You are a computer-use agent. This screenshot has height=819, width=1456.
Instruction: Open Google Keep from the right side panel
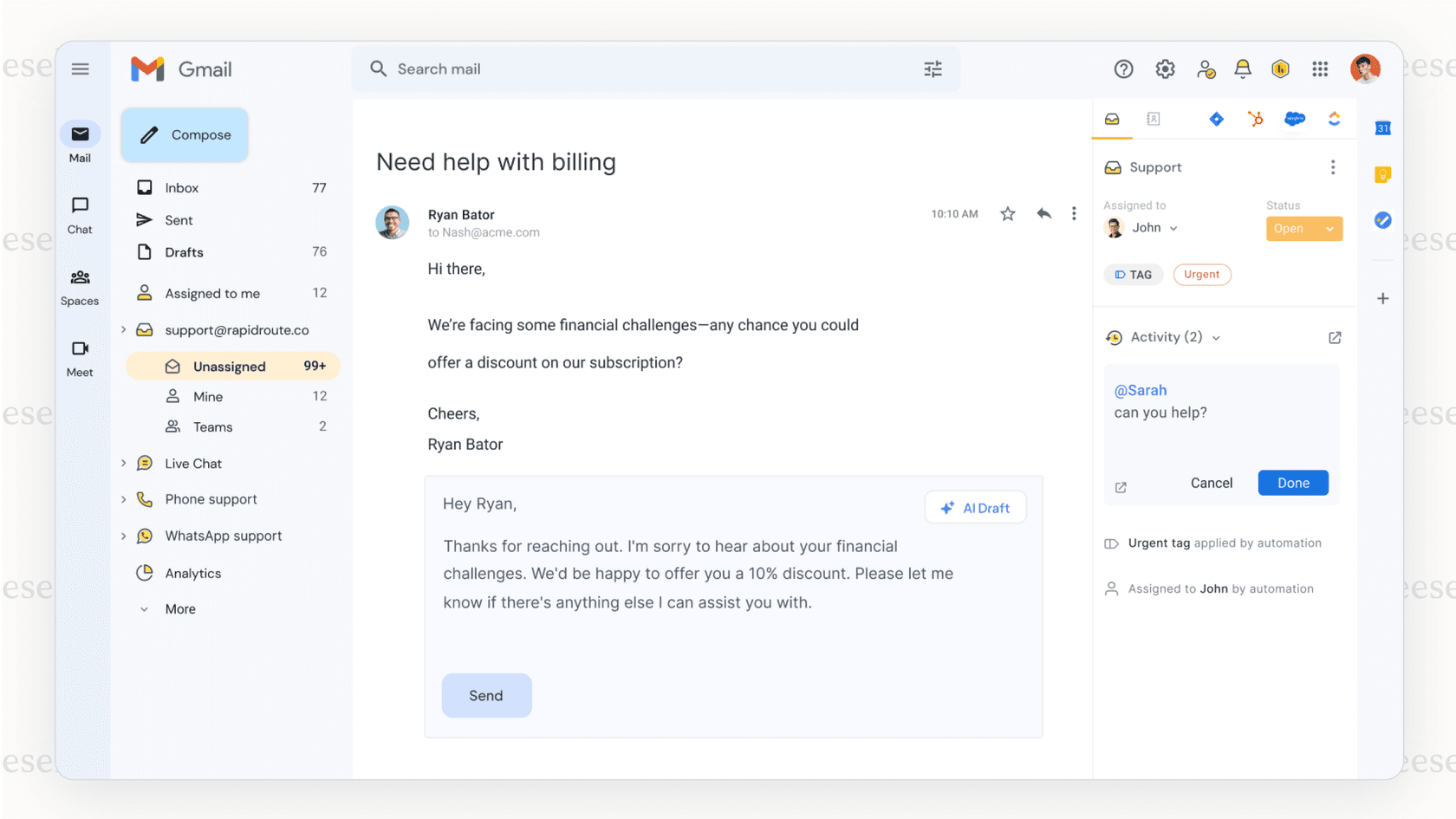point(1383,174)
